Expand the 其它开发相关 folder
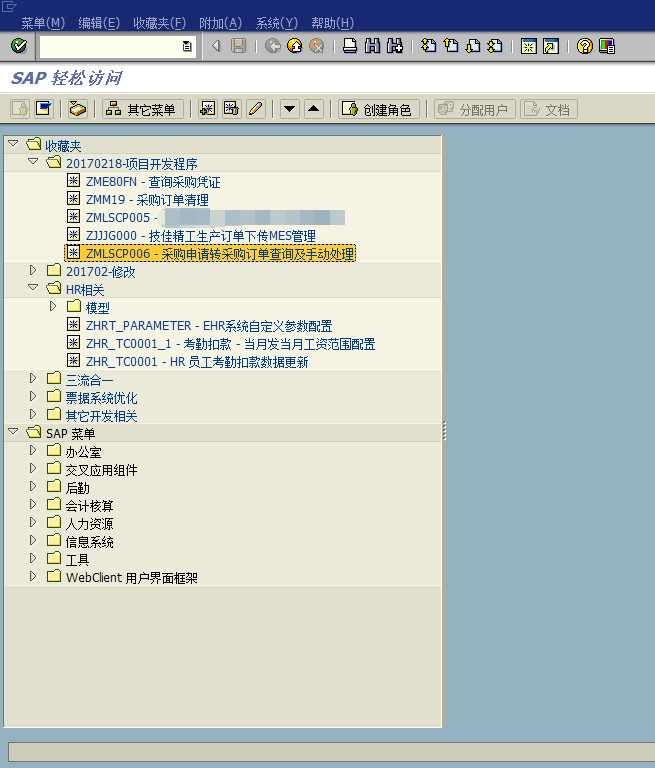Viewport: 655px width, 768px height. [x=33, y=414]
